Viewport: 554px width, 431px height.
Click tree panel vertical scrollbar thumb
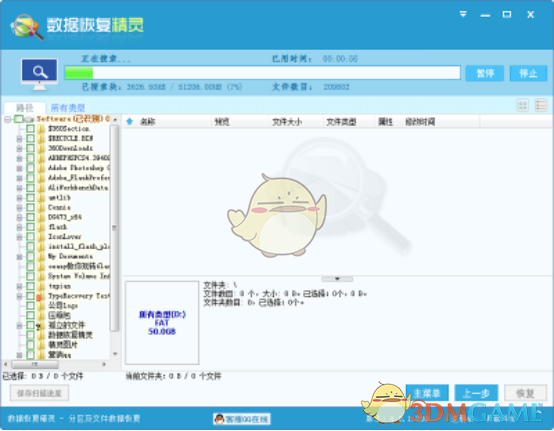(114, 228)
